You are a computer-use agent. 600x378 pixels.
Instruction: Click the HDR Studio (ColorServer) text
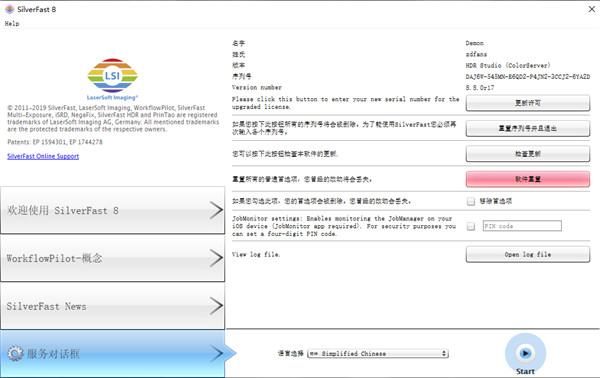click(x=508, y=65)
